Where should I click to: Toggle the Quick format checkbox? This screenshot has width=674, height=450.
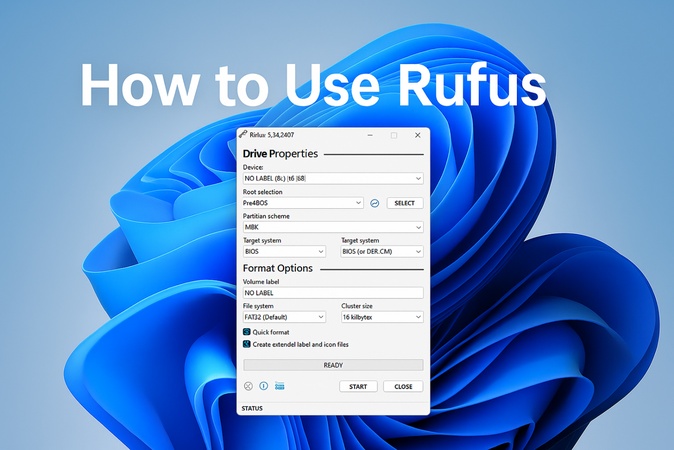(247, 332)
